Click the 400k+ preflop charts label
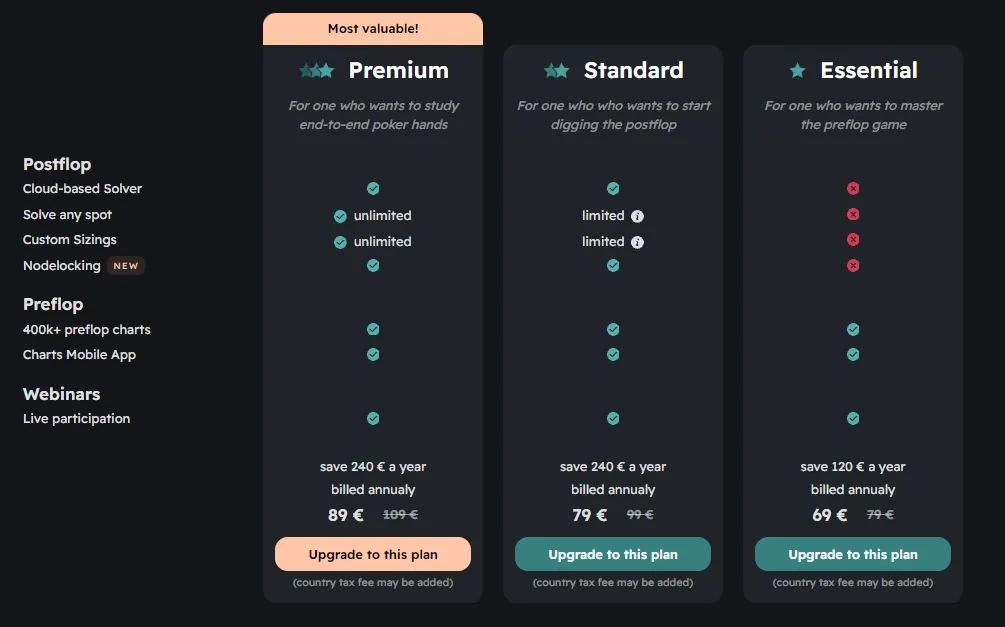Viewport: 1005px width, 627px height. [x=87, y=330]
